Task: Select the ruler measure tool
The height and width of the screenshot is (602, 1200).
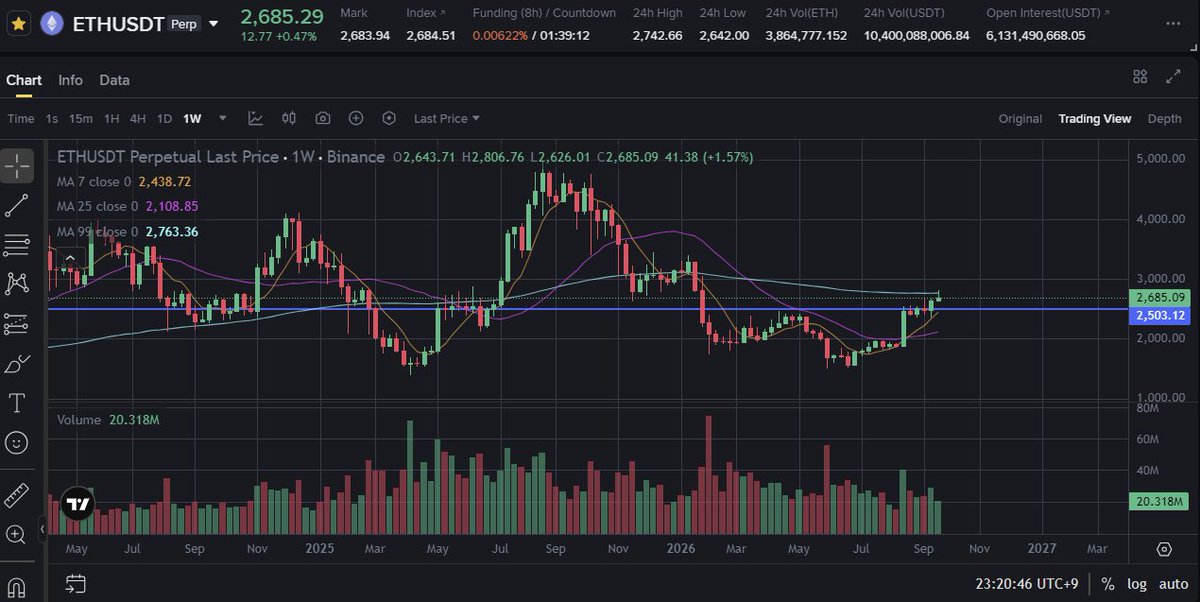Action: (17, 494)
